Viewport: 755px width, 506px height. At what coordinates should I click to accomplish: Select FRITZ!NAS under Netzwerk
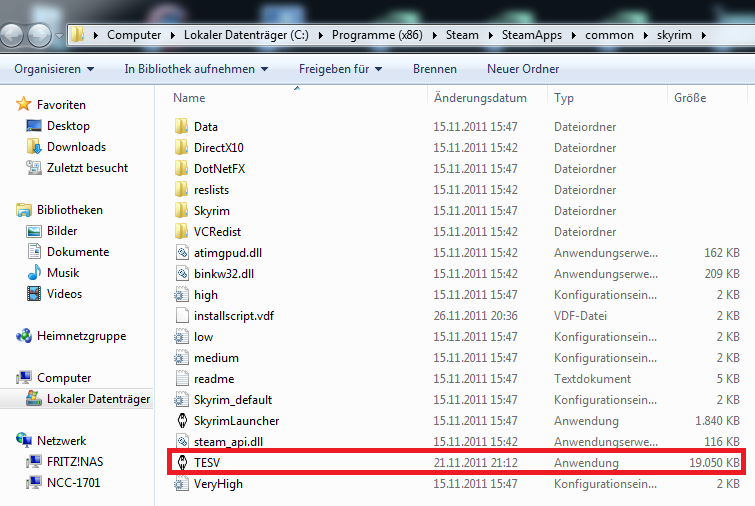point(74,462)
